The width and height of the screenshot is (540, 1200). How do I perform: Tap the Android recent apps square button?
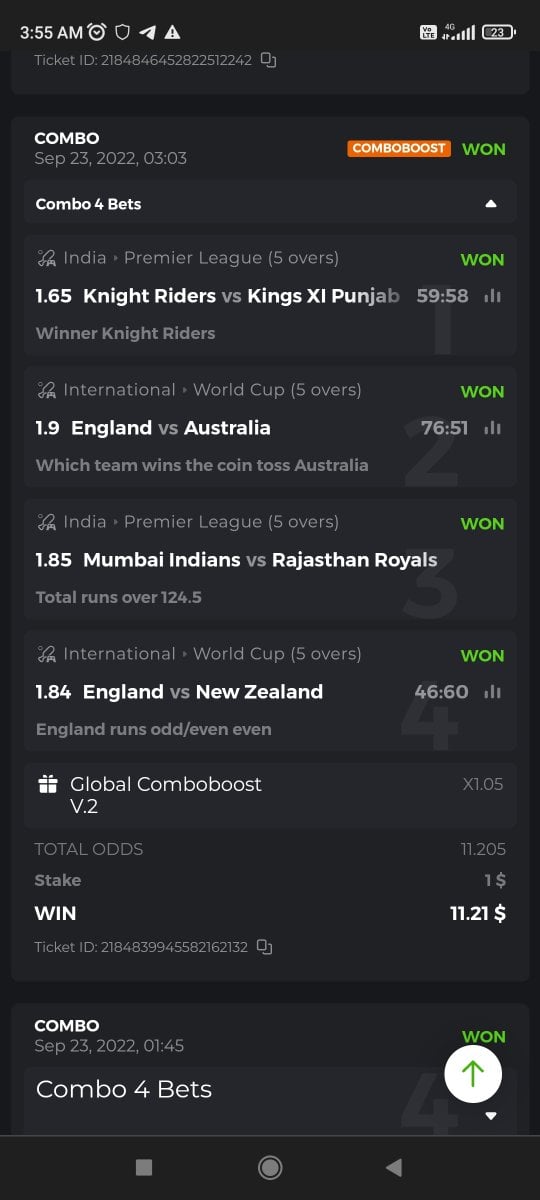coord(144,1167)
